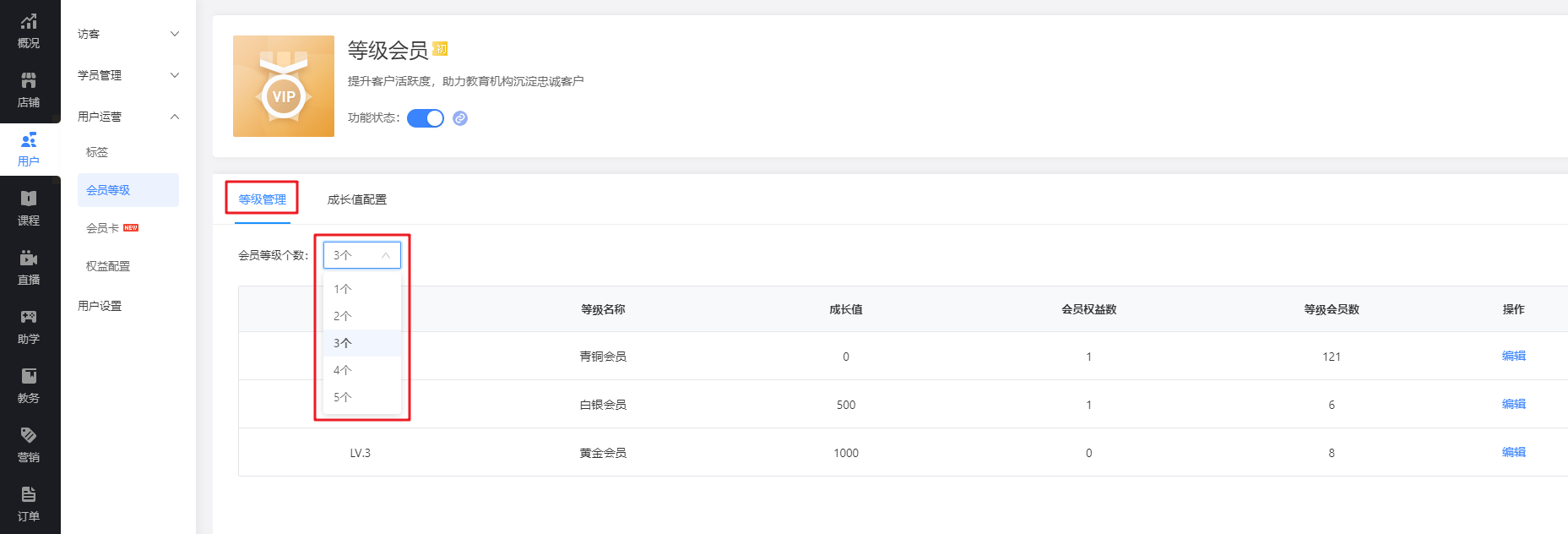Open the 营销 marketing icon
The width and height of the screenshot is (1568, 534).
(29, 444)
